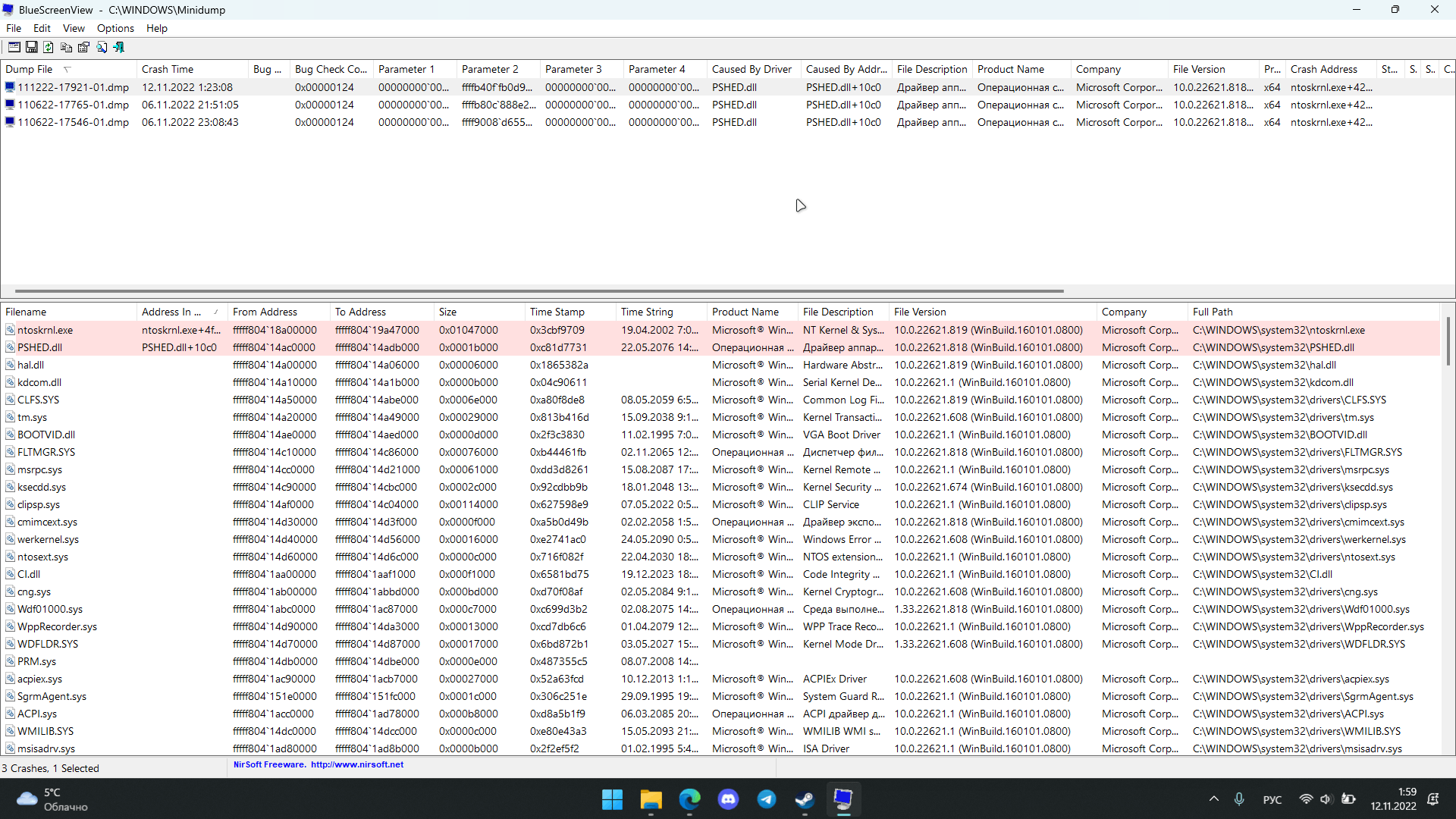Open the nirsoft.net link in status bar
Viewport: 1456px width, 819px height.
point(357,764)
